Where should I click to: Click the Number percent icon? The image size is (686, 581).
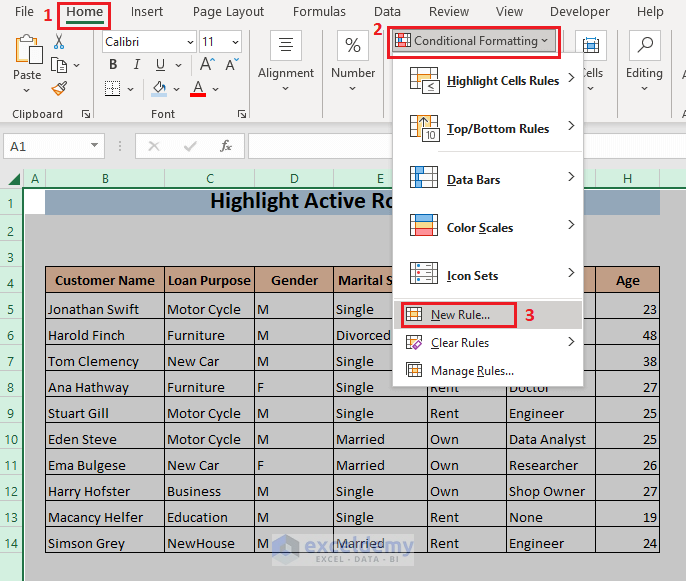[352, 46]
